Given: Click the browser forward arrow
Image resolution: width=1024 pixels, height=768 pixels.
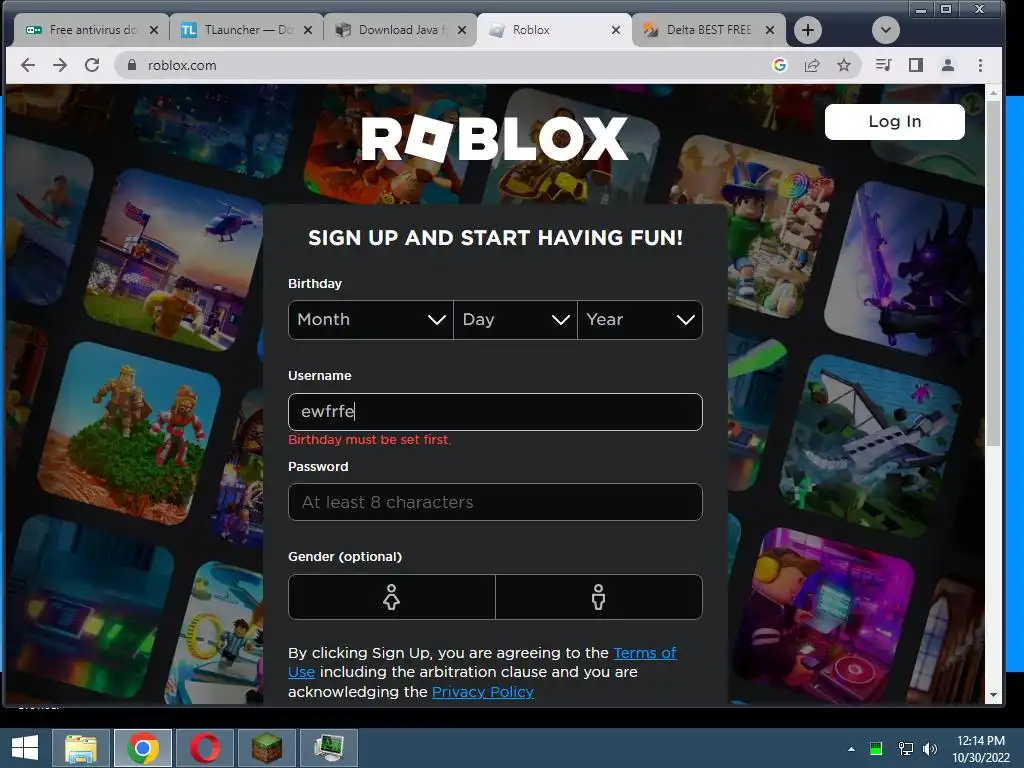Looking at the screenshot, I should click(x=59, y=65).
